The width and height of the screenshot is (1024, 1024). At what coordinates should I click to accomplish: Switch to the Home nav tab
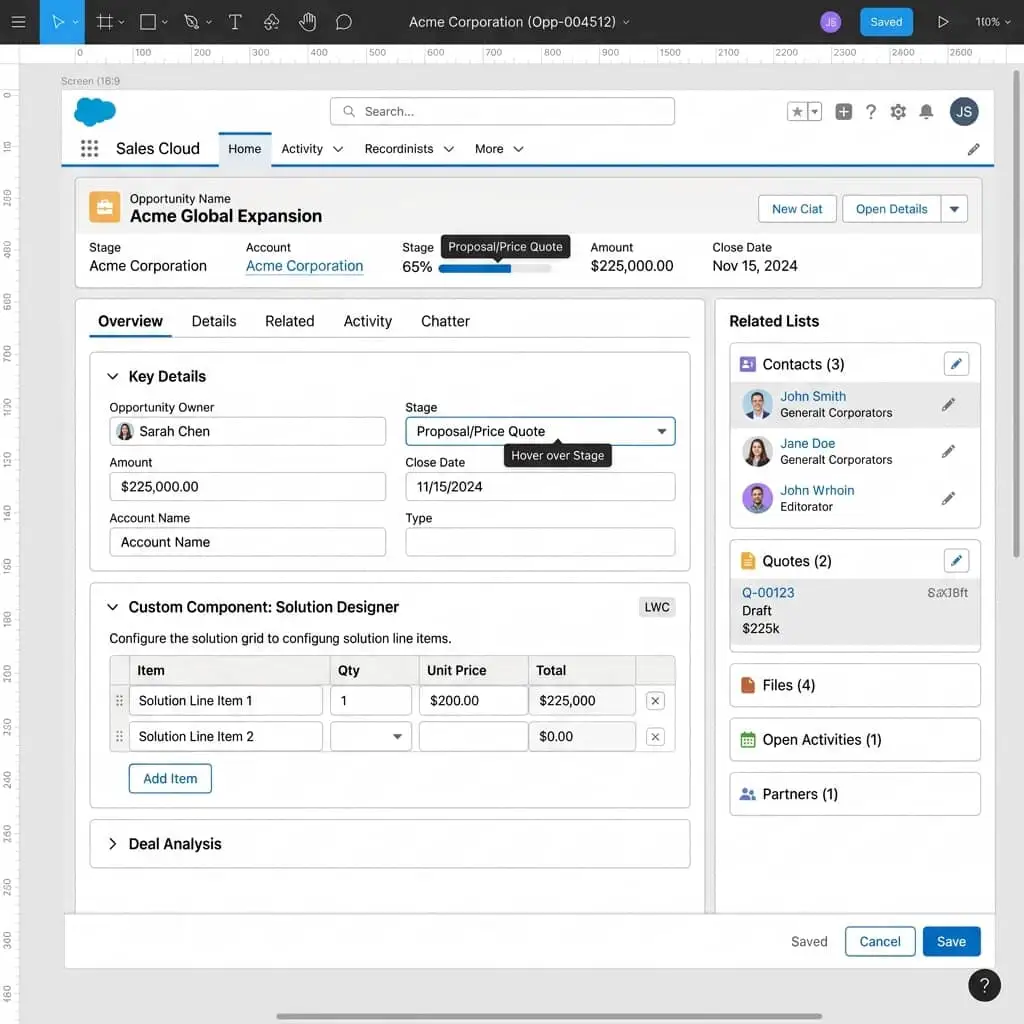point(245,149)
